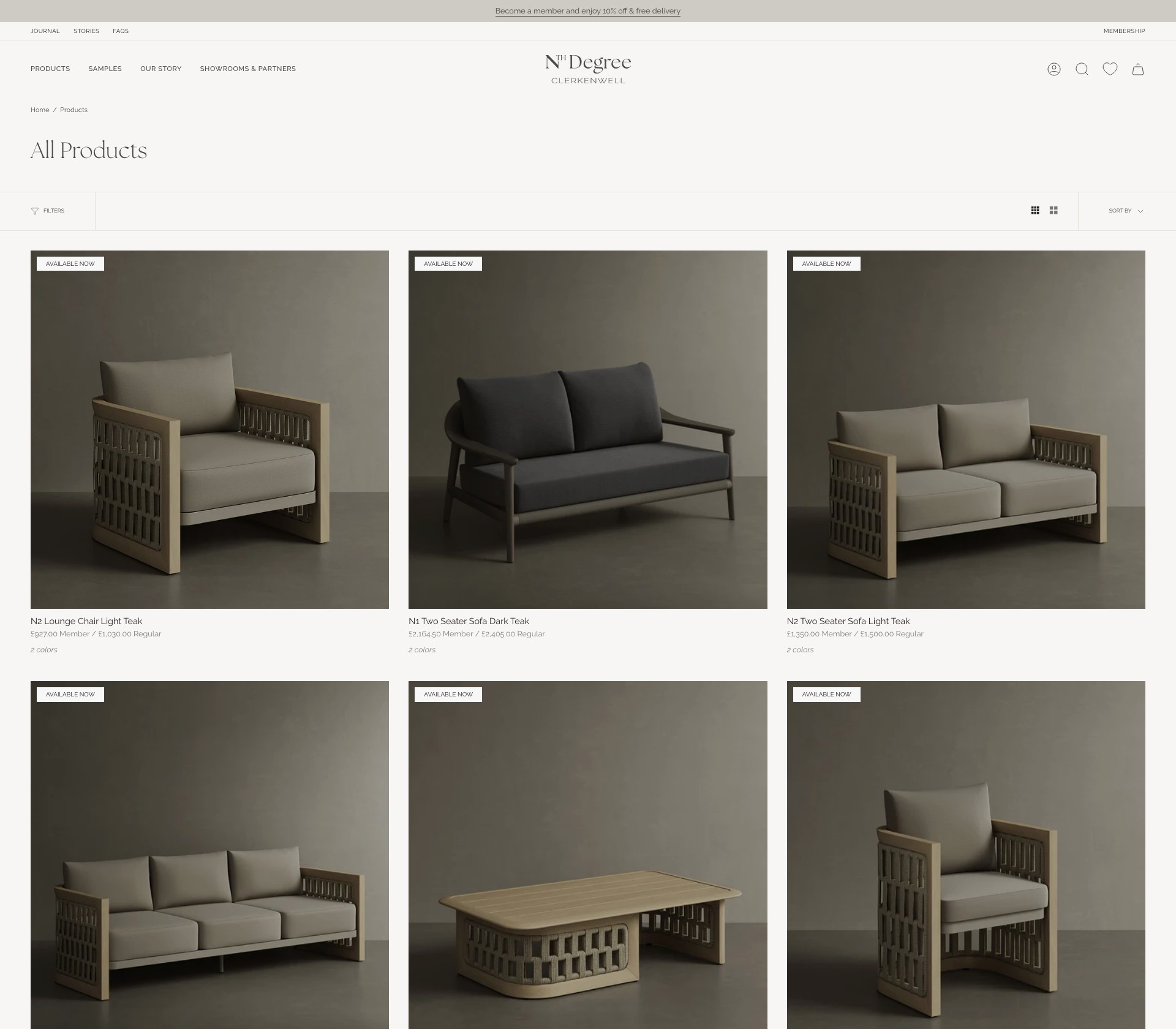This screenshot has height=1029, width=1176.
Task: Click Available Now badge on the dining chair
Action: coord(826,695)
